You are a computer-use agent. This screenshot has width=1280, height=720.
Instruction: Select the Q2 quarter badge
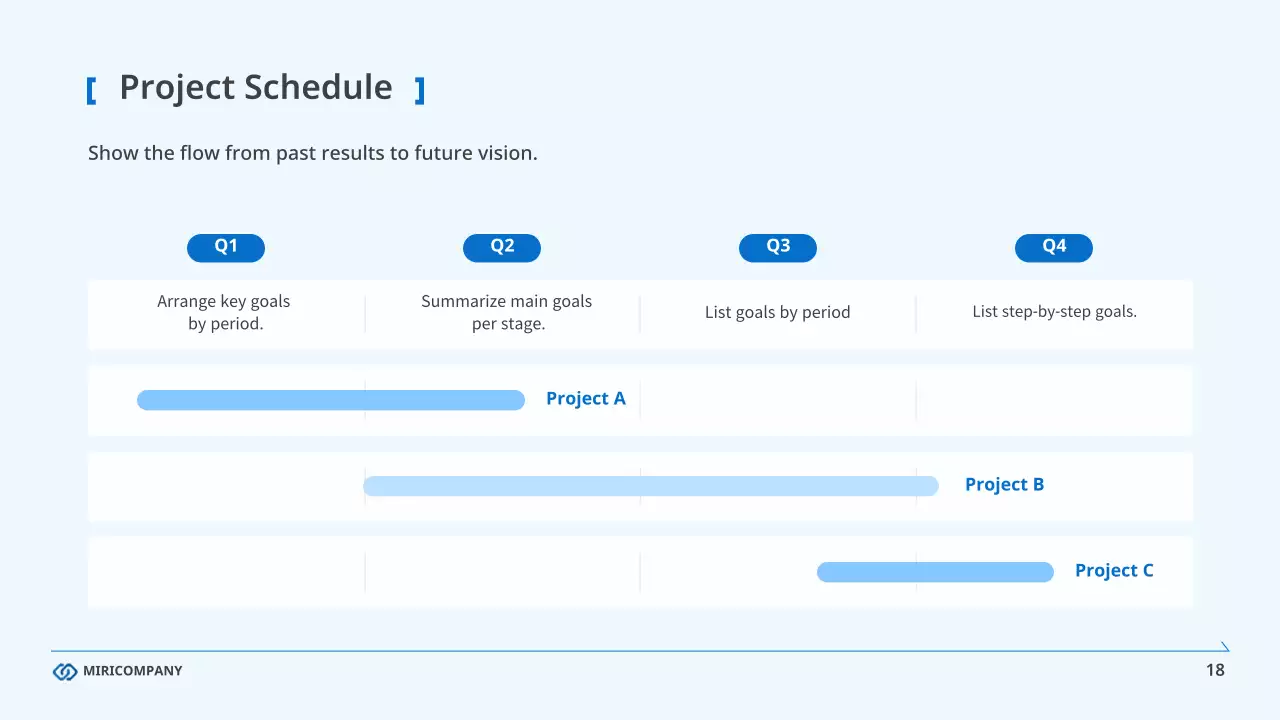tap(502, 247)
